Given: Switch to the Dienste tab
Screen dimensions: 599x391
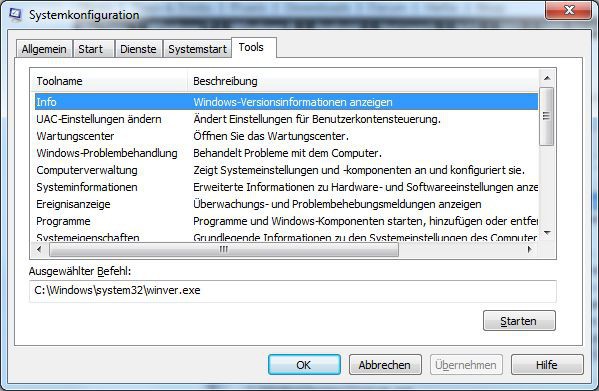Looking at the screenshot, I should coord(138,49).
